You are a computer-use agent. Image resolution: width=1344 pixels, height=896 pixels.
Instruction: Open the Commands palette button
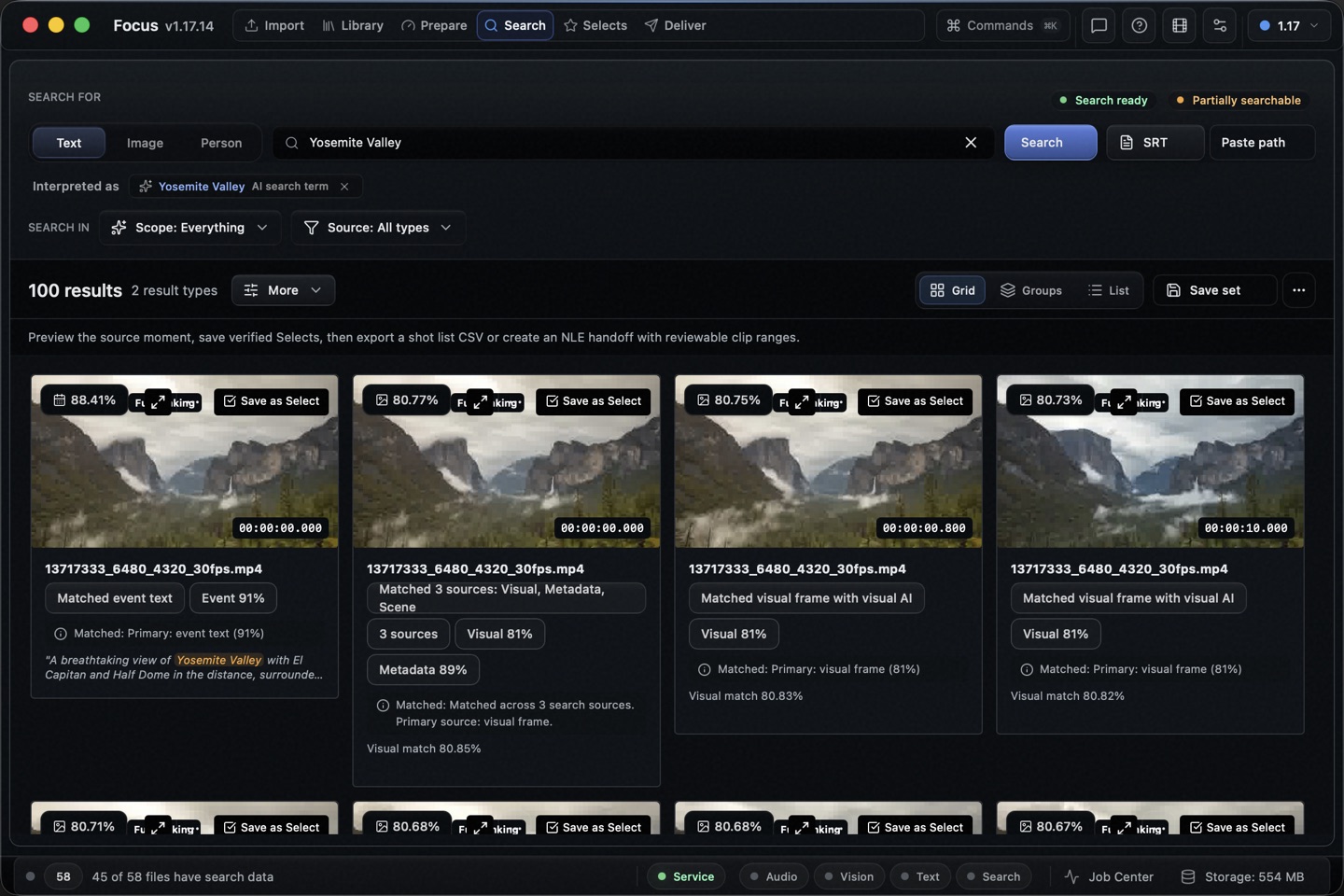pyautogui.click(x=1003, y=25)
